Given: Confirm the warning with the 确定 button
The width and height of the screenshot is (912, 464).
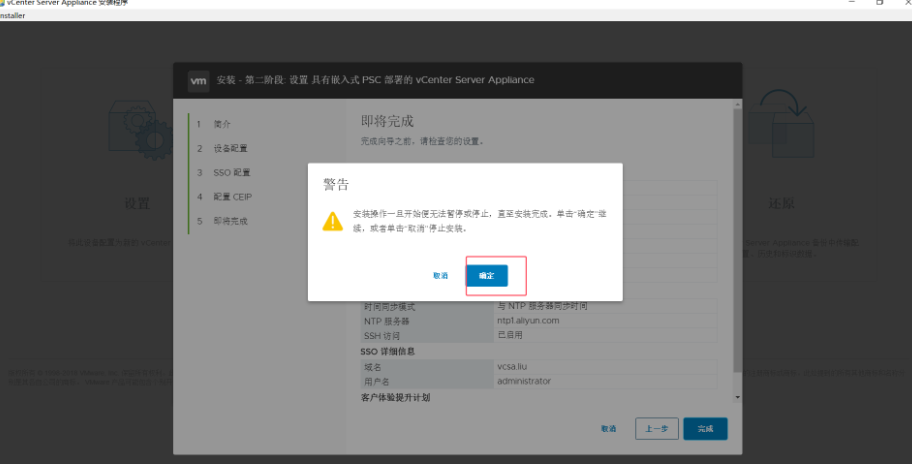Looking at the screenshot, I should tap(487, 276).
